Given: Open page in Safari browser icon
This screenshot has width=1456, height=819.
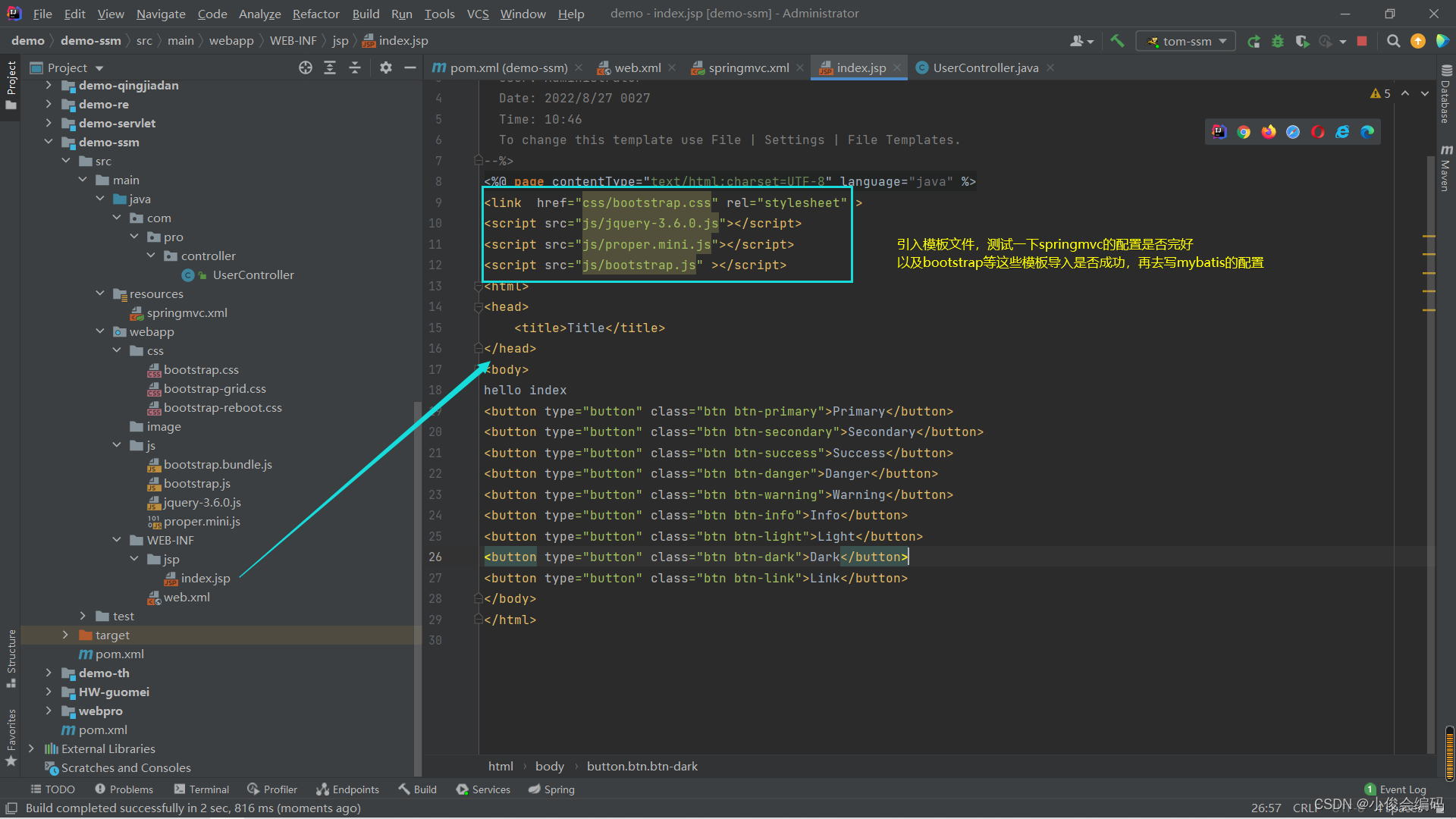Looking at the screenshot, I should [x=1293, y=132].
